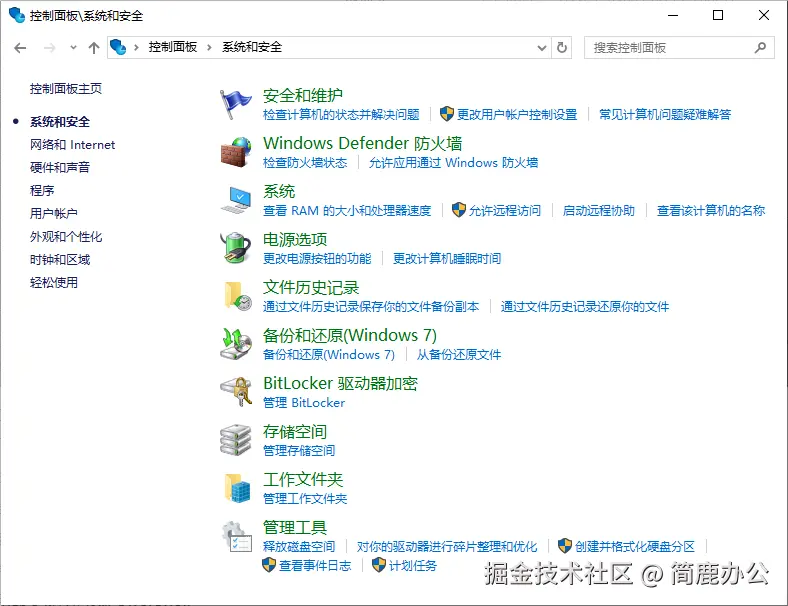The width and height of the screenshot is (788, 606).
Task: Click the shield icon beside 查看事件日志
Action: [269, 565]
